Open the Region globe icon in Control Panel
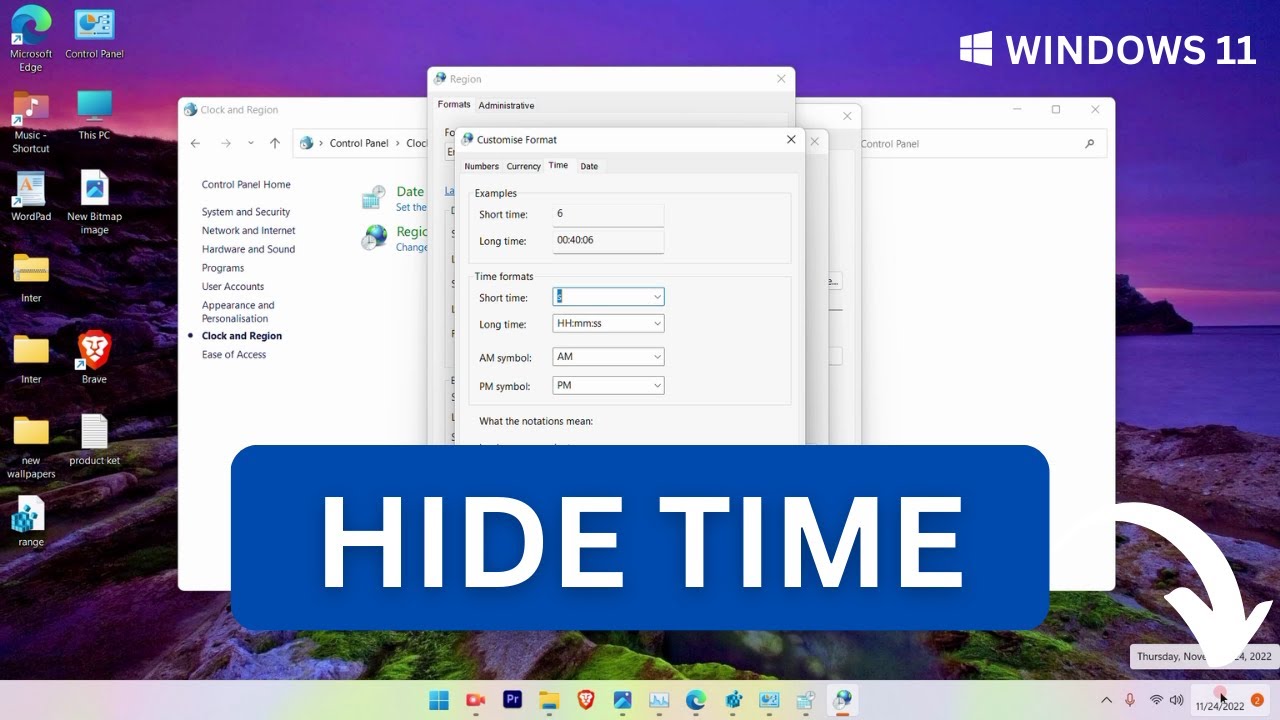 tap(375, 237)
